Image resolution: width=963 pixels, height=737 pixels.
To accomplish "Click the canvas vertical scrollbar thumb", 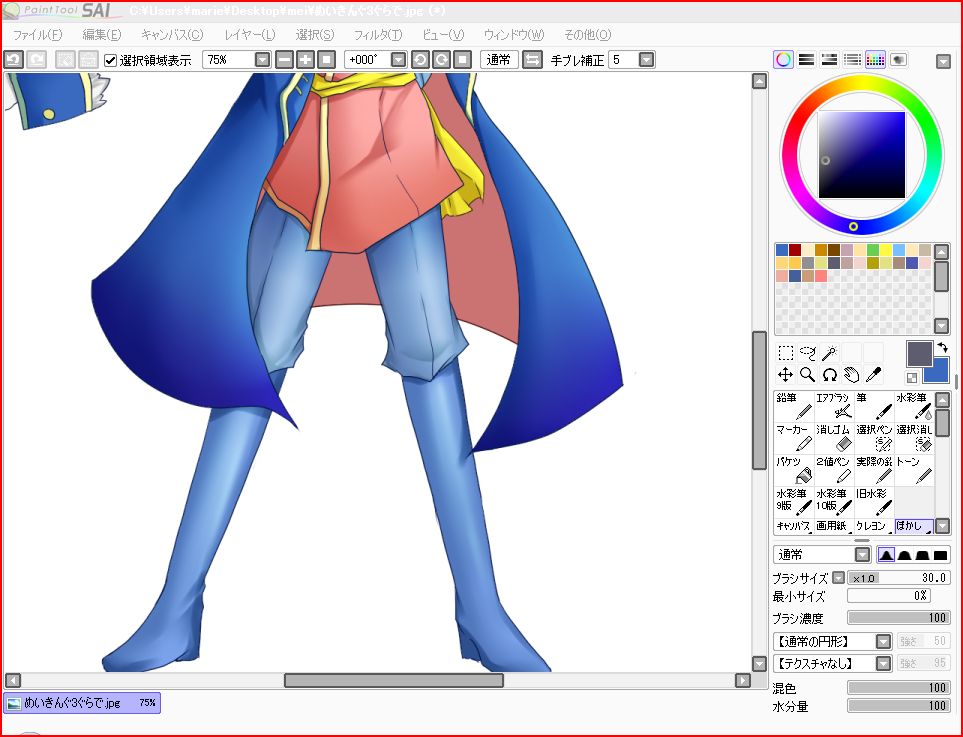I will pyautogui.click(x=760, y=400).
